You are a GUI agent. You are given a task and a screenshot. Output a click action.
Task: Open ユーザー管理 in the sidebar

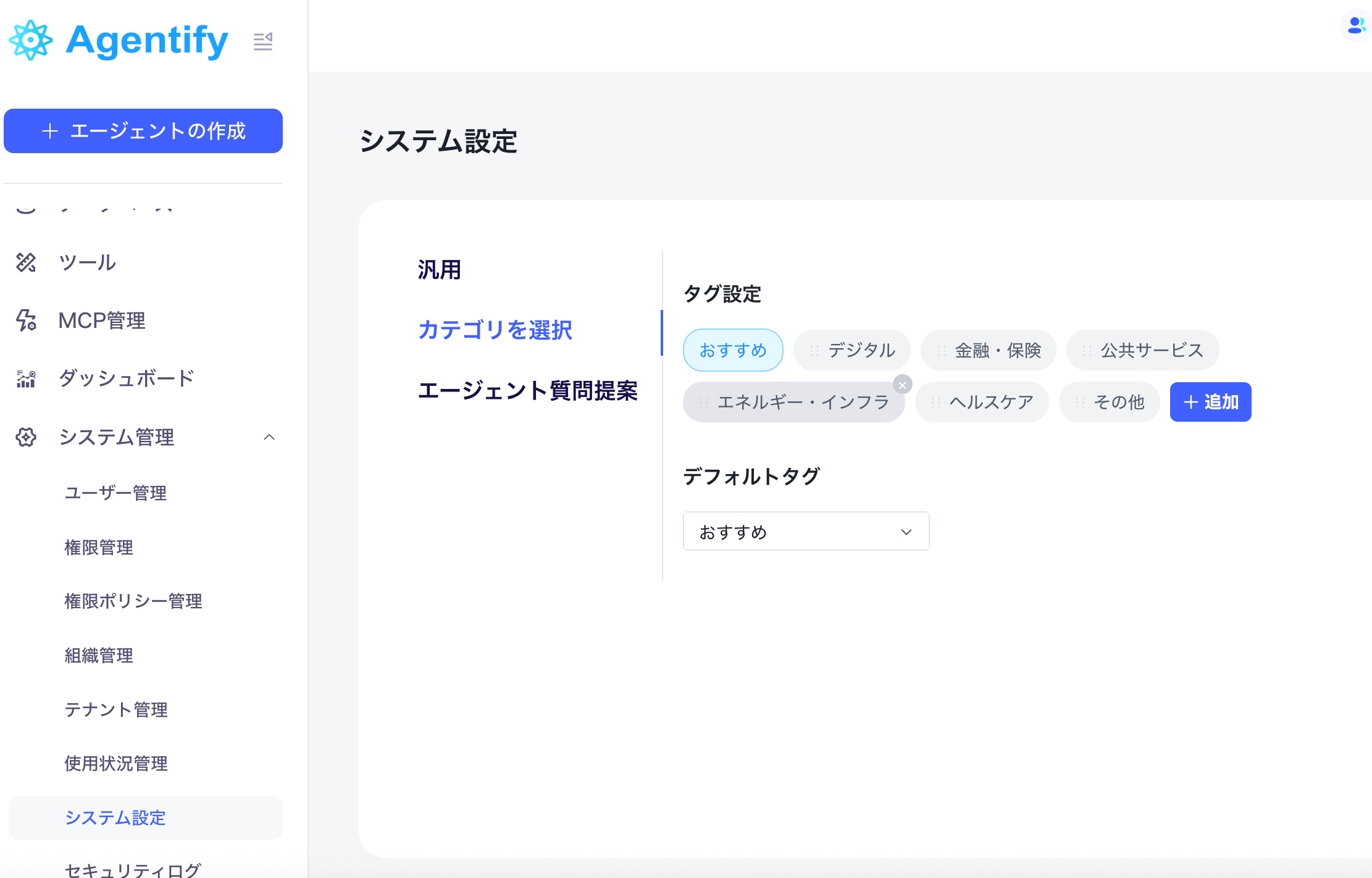click(x=115, y=493)
